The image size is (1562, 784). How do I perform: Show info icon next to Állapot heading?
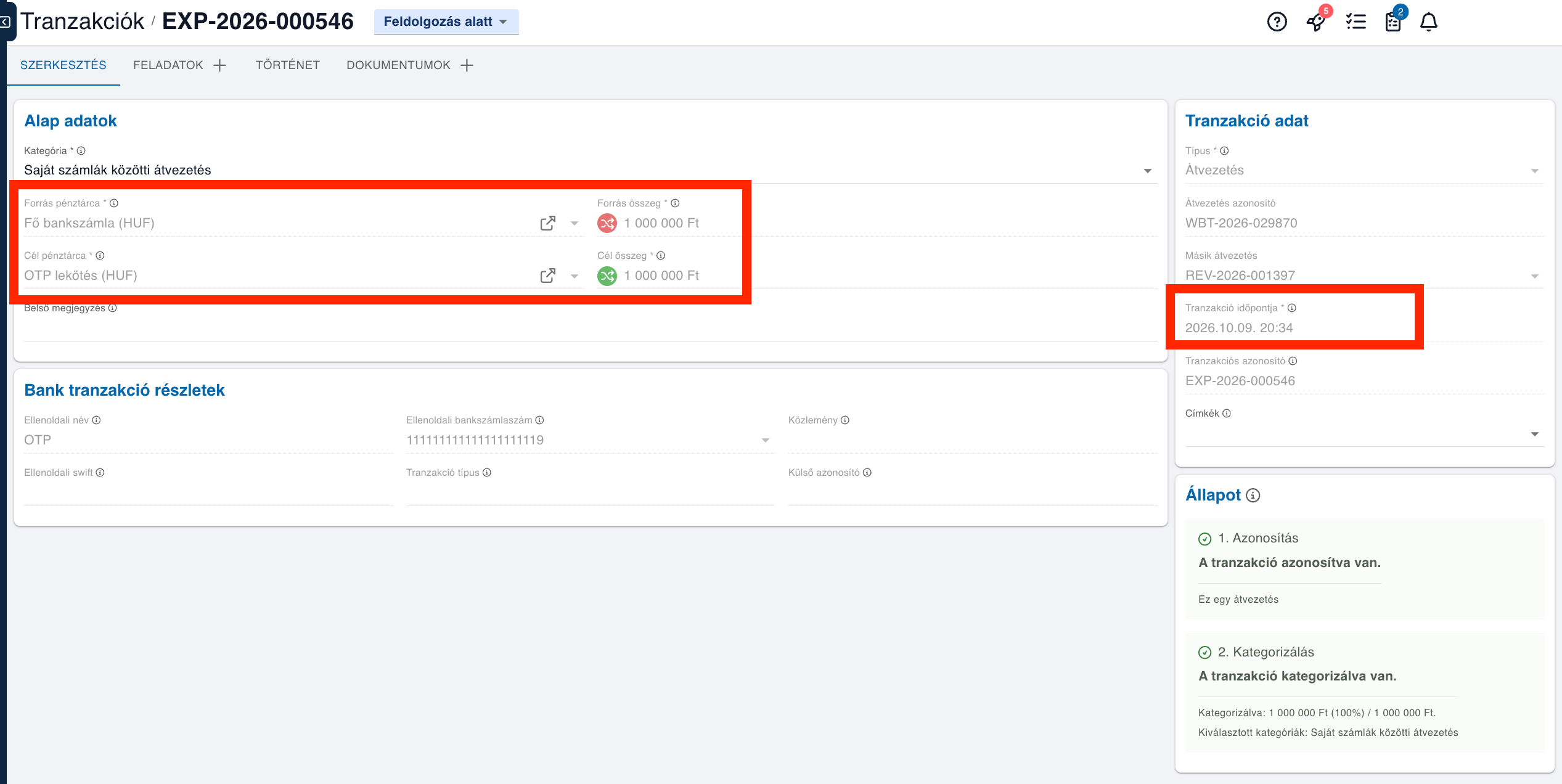[1253, 496]
